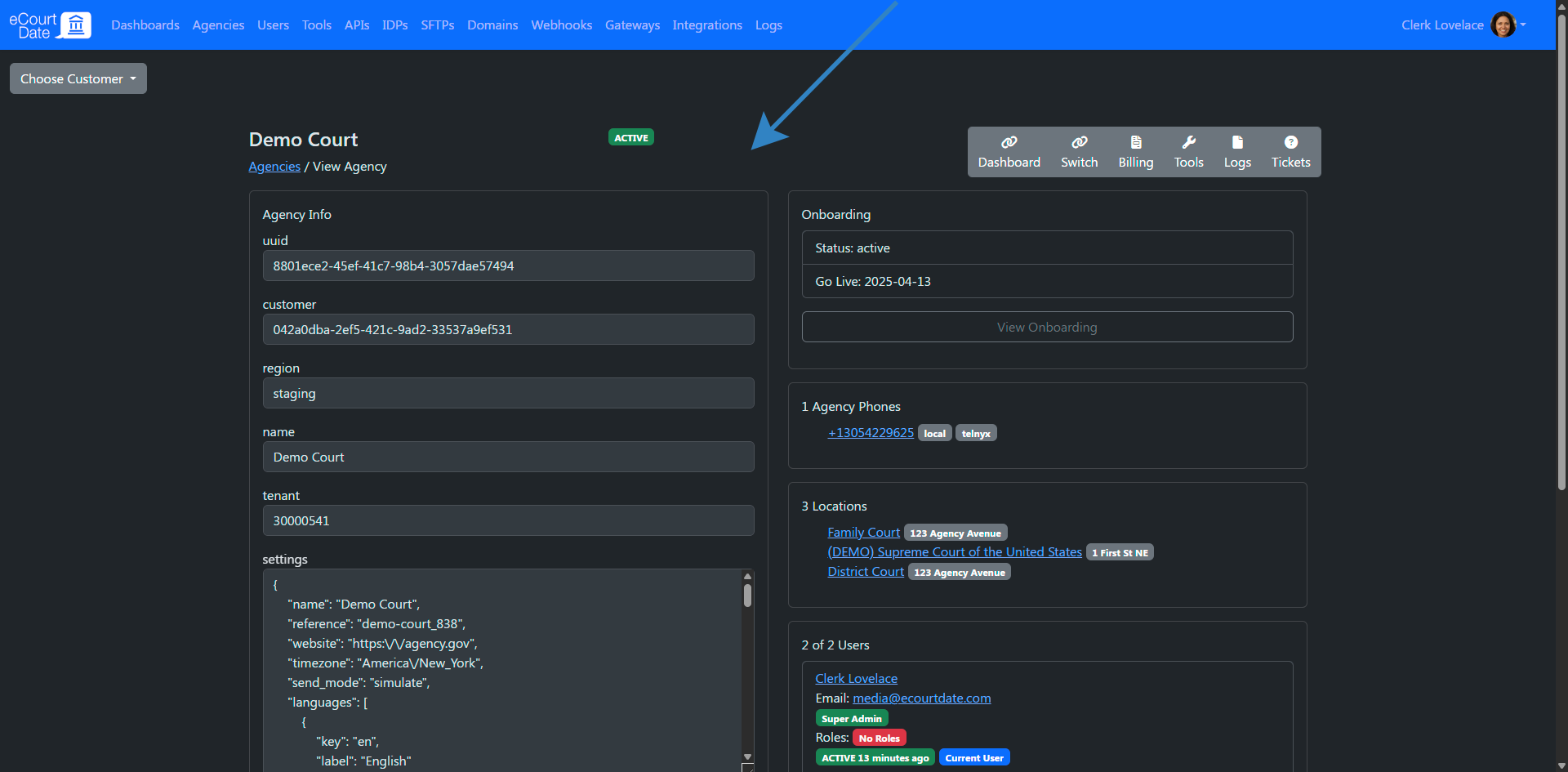This screenshot has width=1568, height=772.
Task: Open the District Court location link
Action: click(x=866, y=572)
